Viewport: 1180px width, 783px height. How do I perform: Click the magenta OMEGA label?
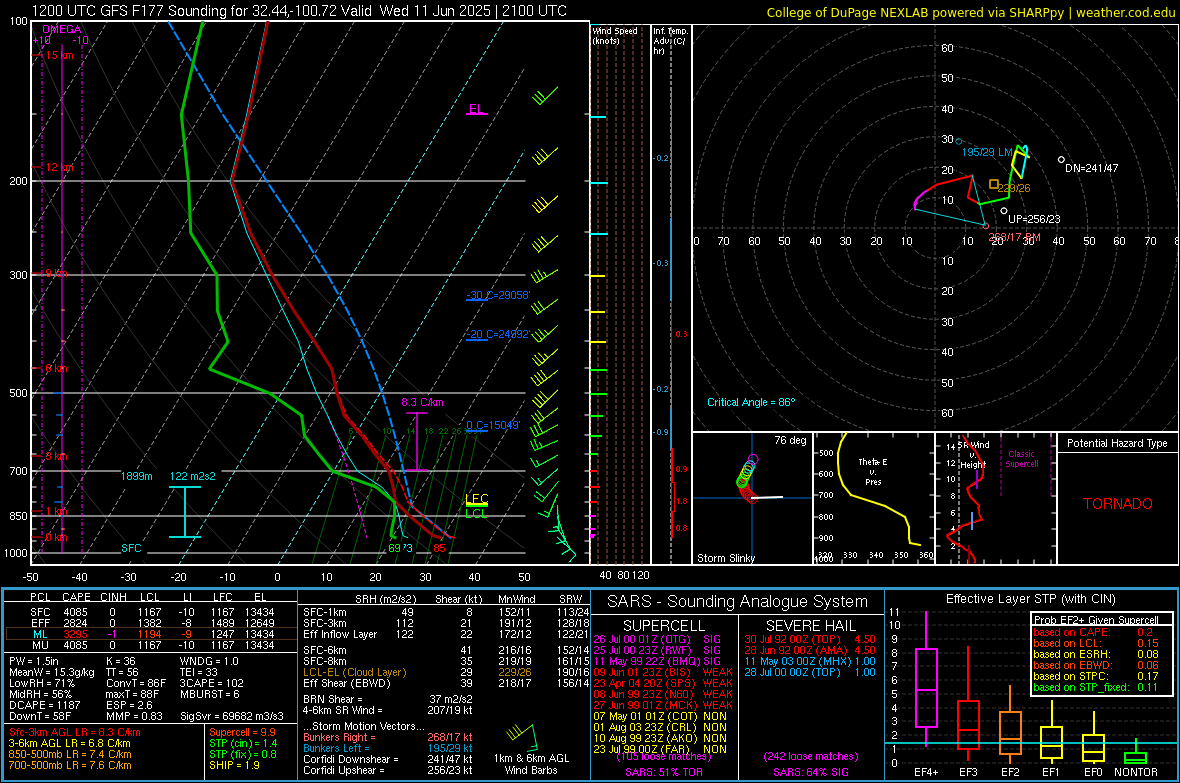pos(62,29)
